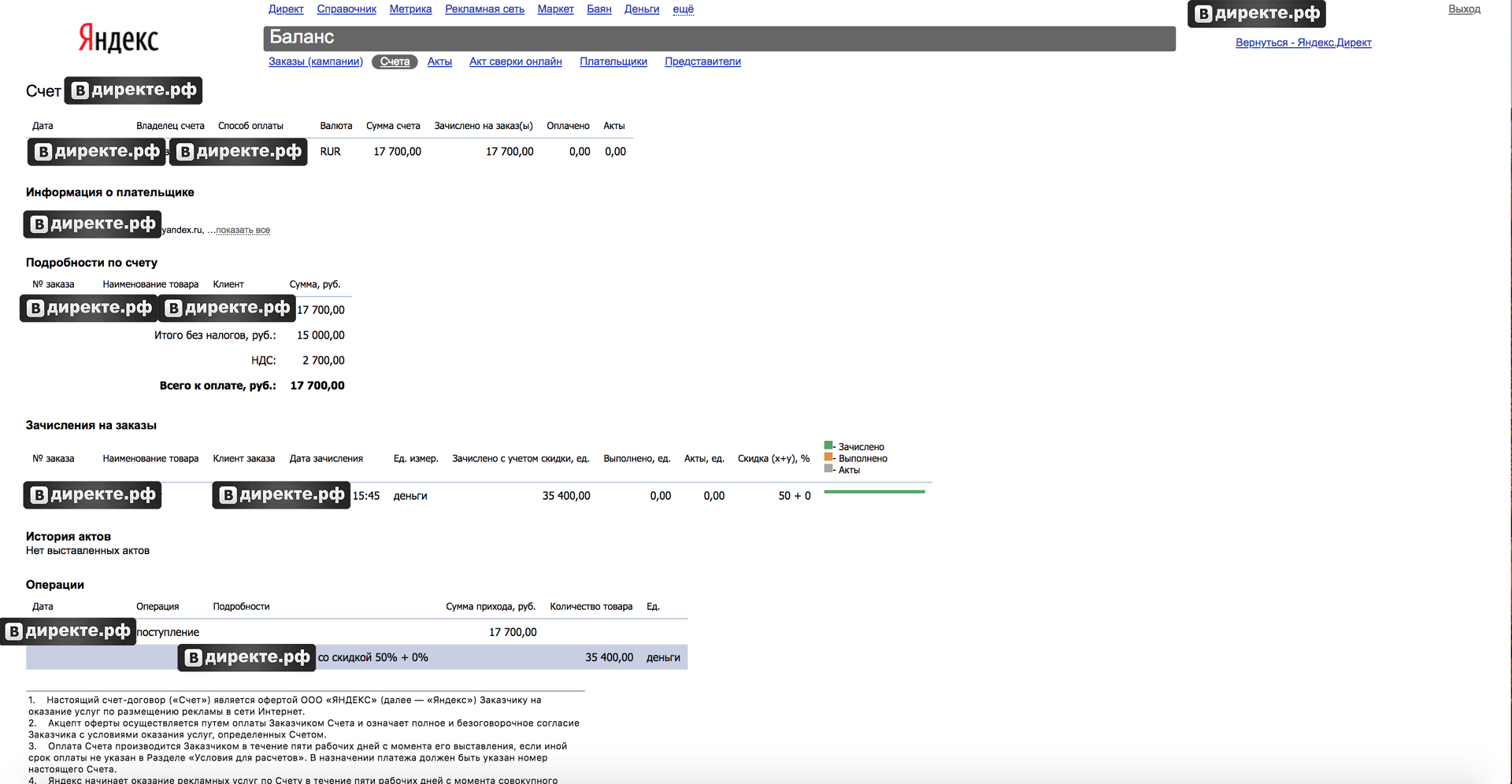Image resolution: width=1512 pixels, height=784 pixels.
Task: Go to Метрика in the top bar
Action: pos(410,9)
